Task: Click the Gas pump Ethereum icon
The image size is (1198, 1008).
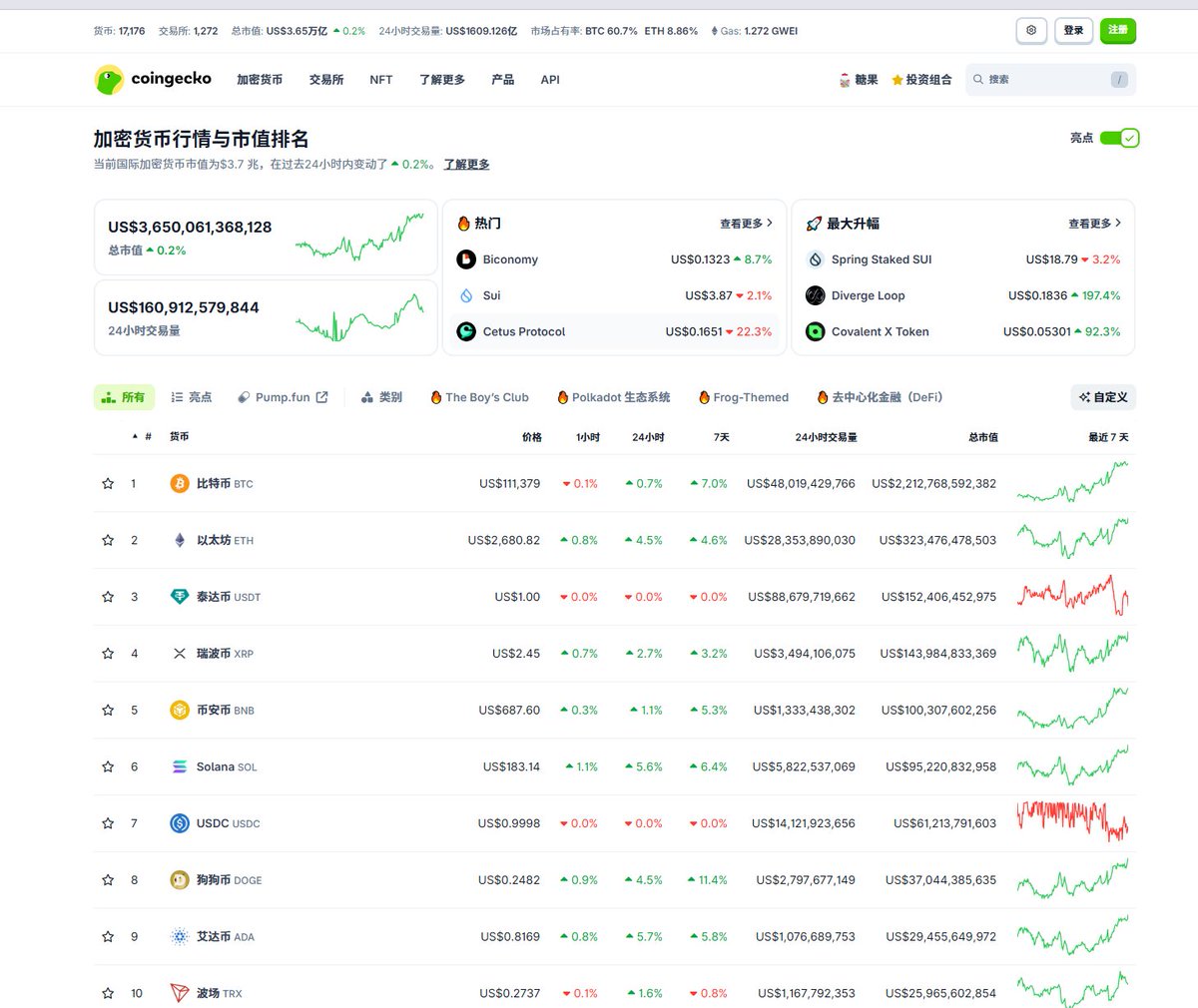Action: (x=714, y=31)
